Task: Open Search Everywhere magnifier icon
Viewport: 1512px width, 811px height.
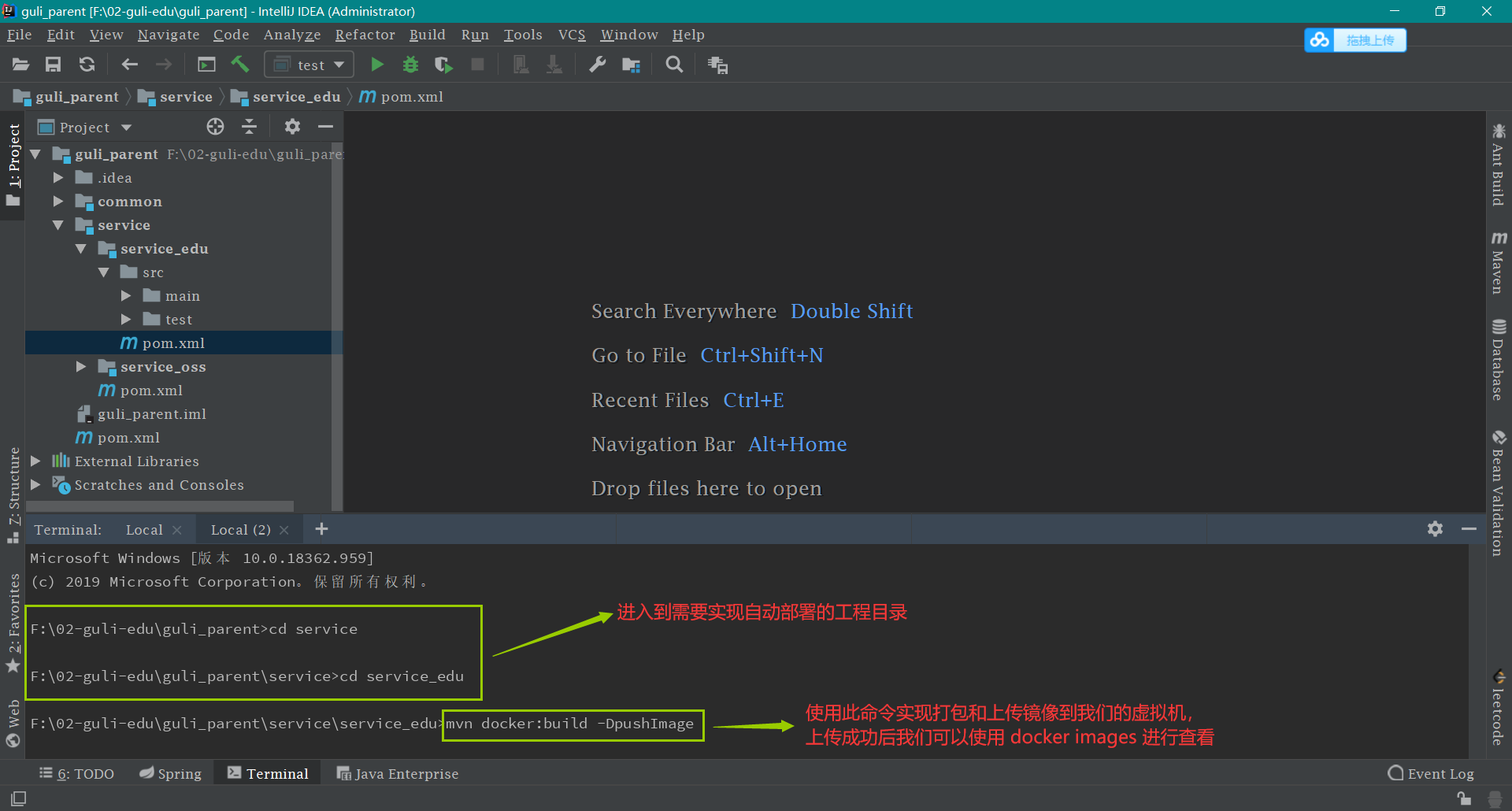Action: coord(674,65)
